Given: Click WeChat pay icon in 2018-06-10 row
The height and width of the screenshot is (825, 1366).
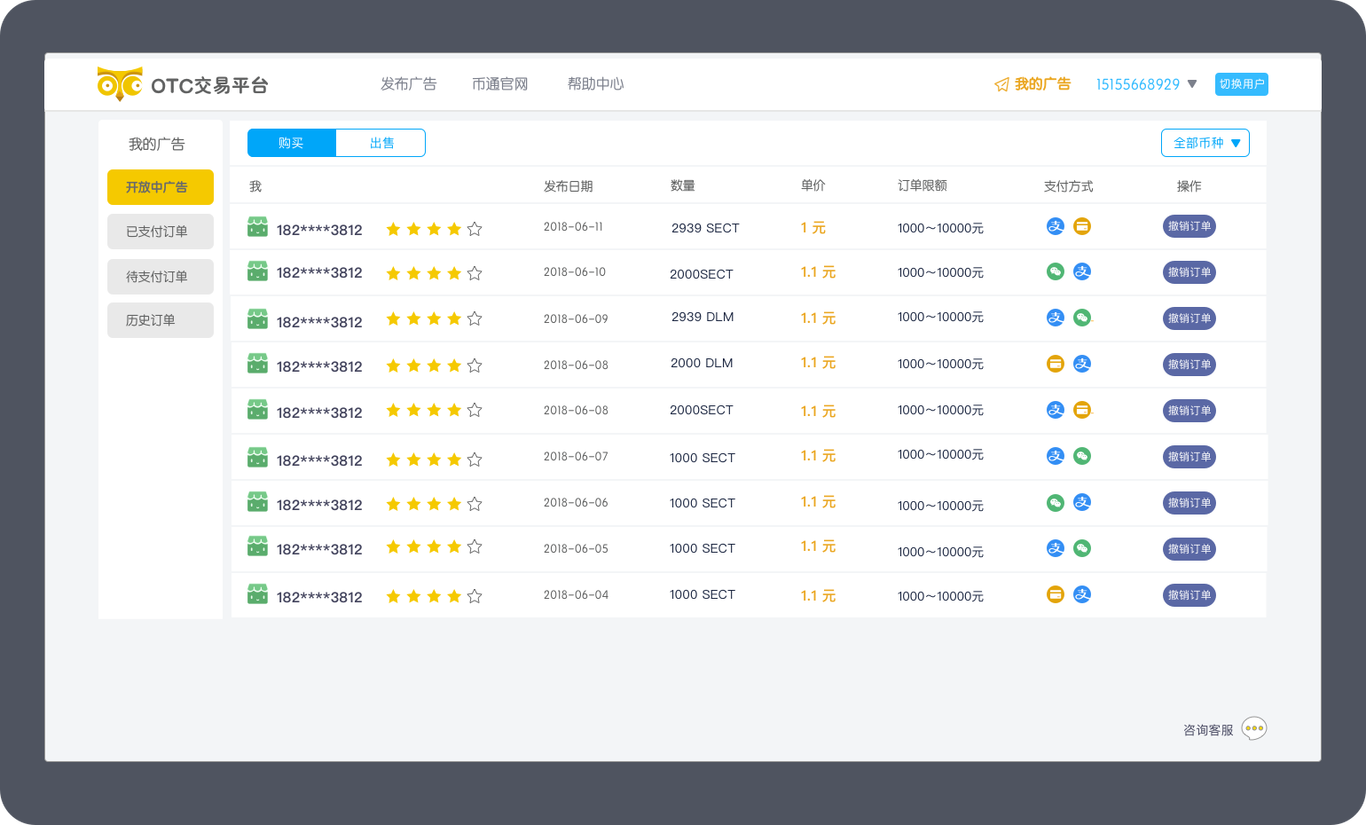Looking at the screenshot, I should (x=1055, y=272).
